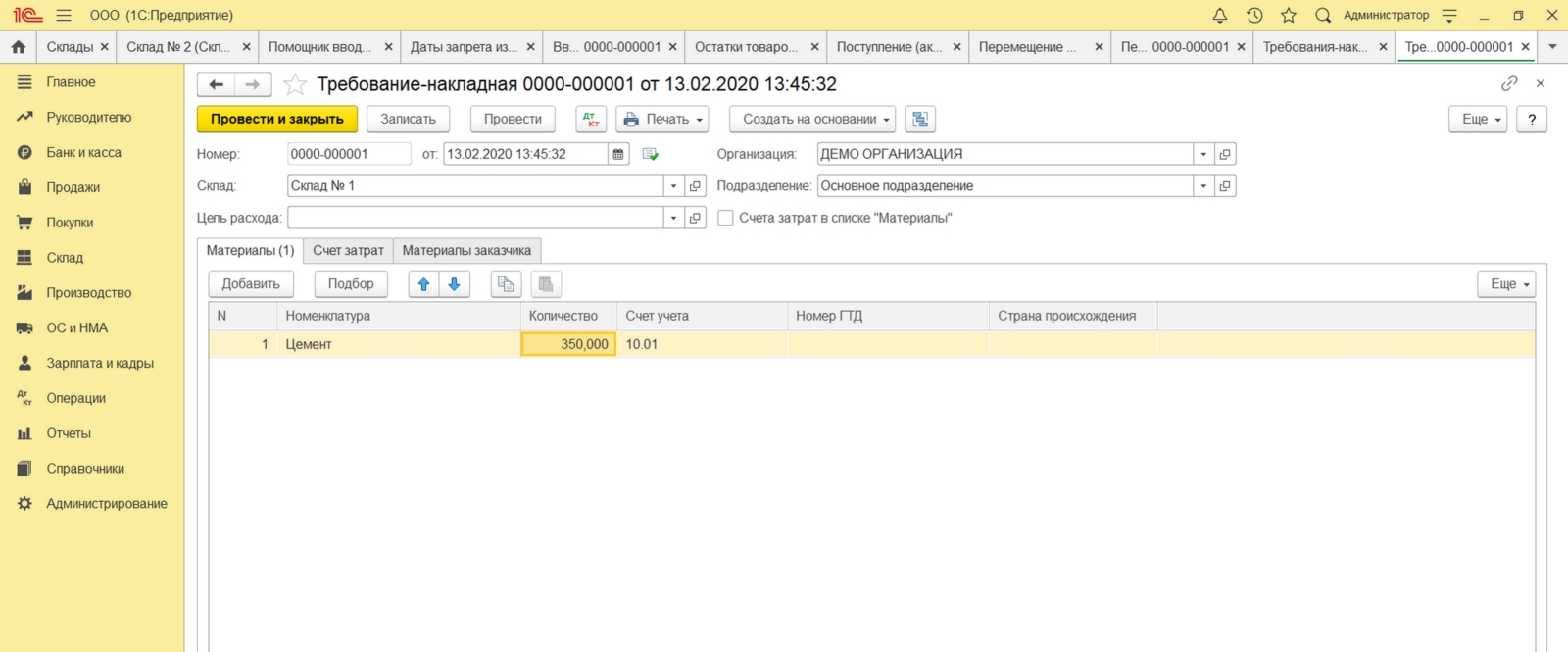
Task: Open table Еще menu
Action: coord(1506,284)
